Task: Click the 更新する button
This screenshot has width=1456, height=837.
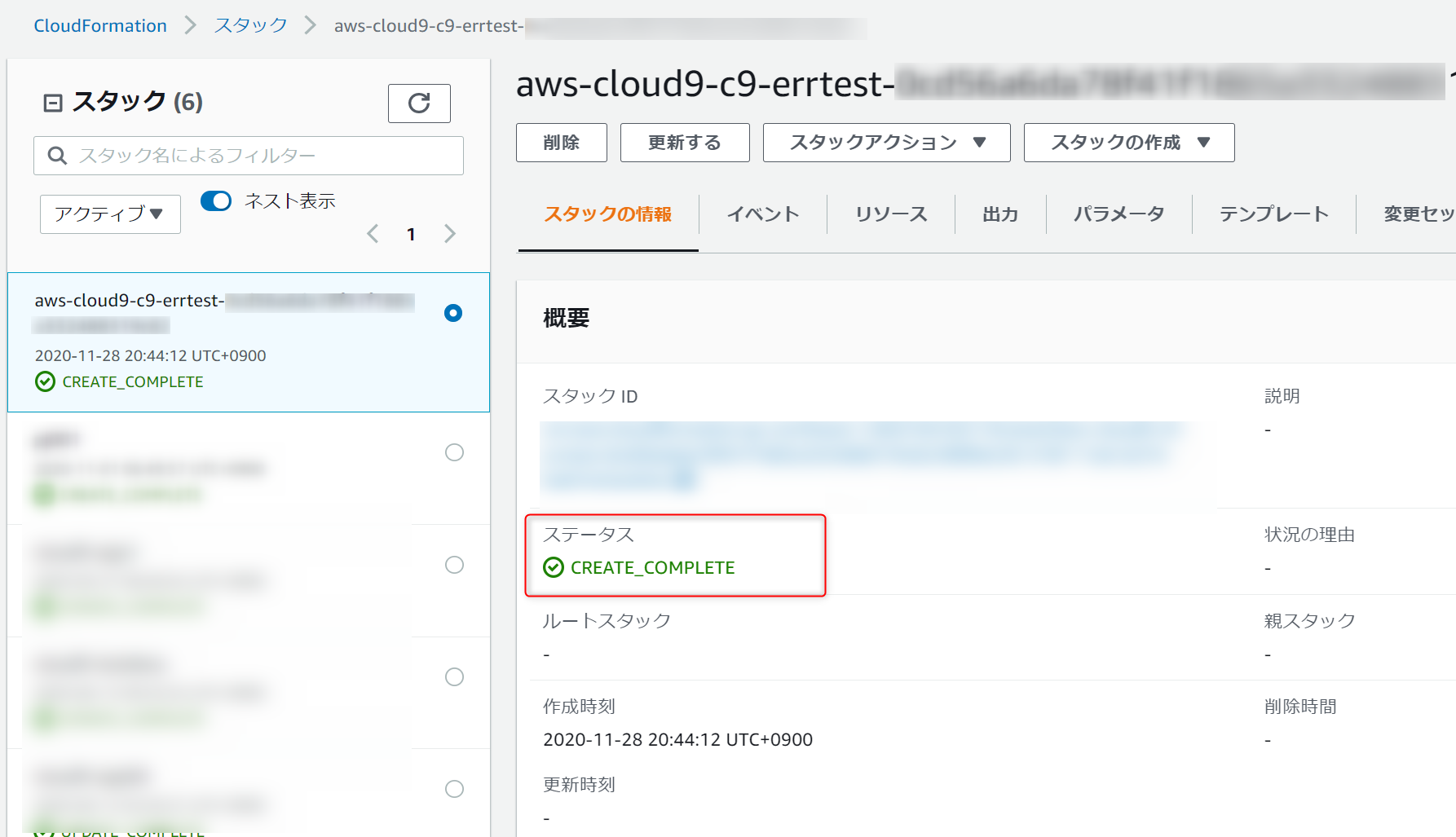Action: click(x=685, y=143)
